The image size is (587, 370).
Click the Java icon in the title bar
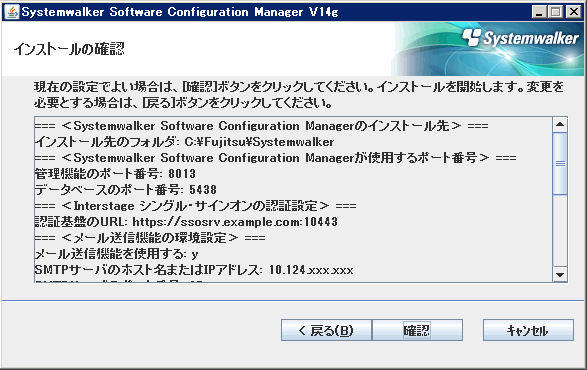(12, 12)
